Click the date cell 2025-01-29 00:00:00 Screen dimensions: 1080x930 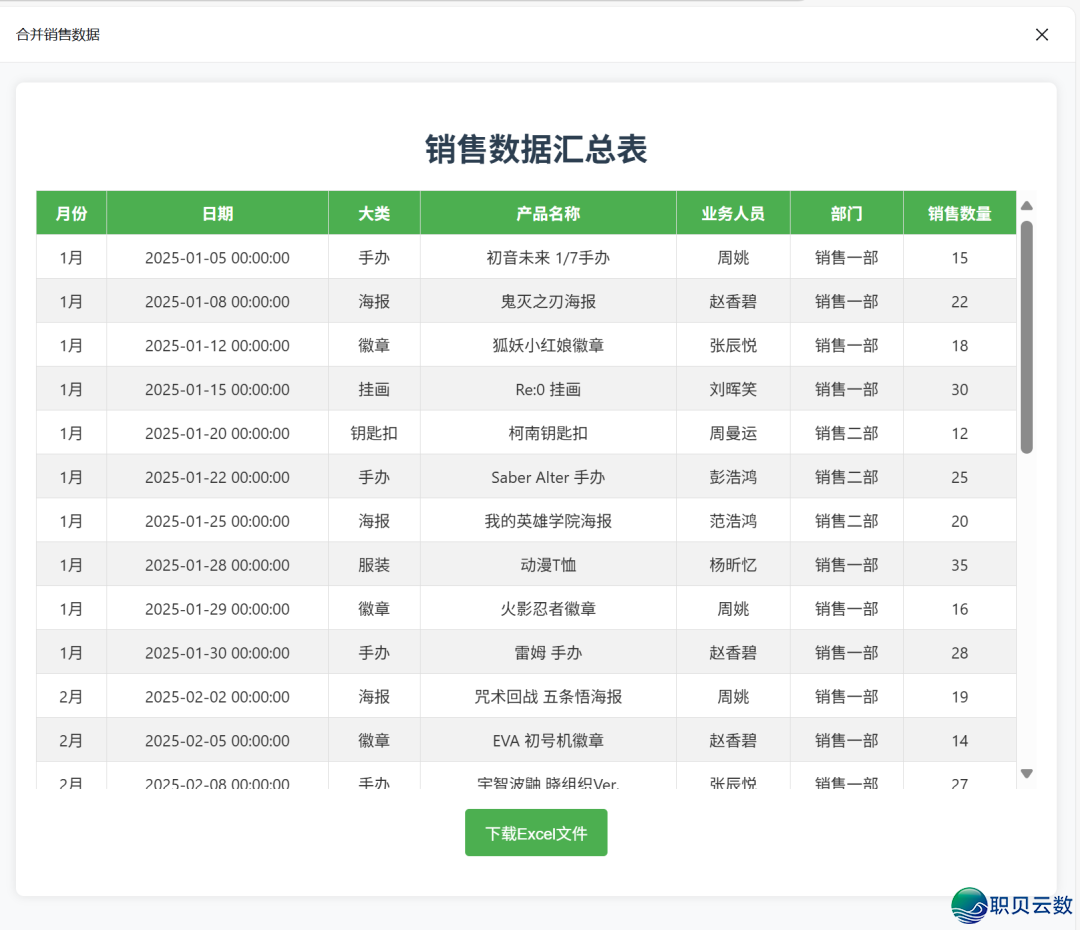pyautogui.click(x=218, y=609)
